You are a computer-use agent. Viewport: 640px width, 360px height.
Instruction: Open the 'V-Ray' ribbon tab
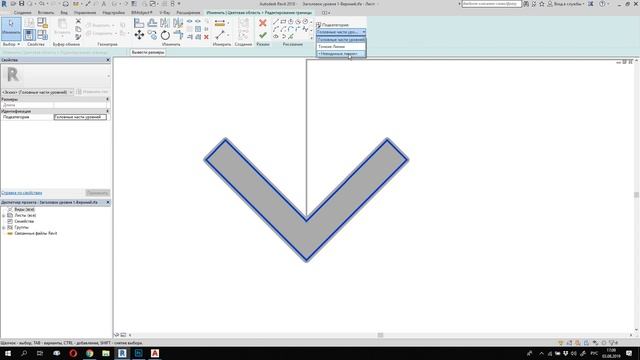165,13
